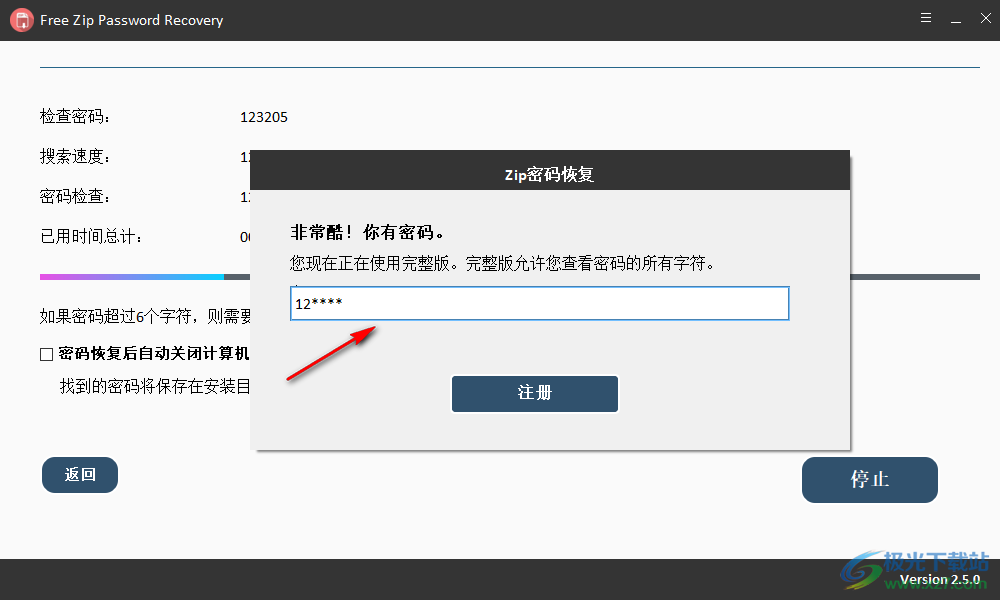
Task: Focus the password field showing 12****
Action: [540, 304]
